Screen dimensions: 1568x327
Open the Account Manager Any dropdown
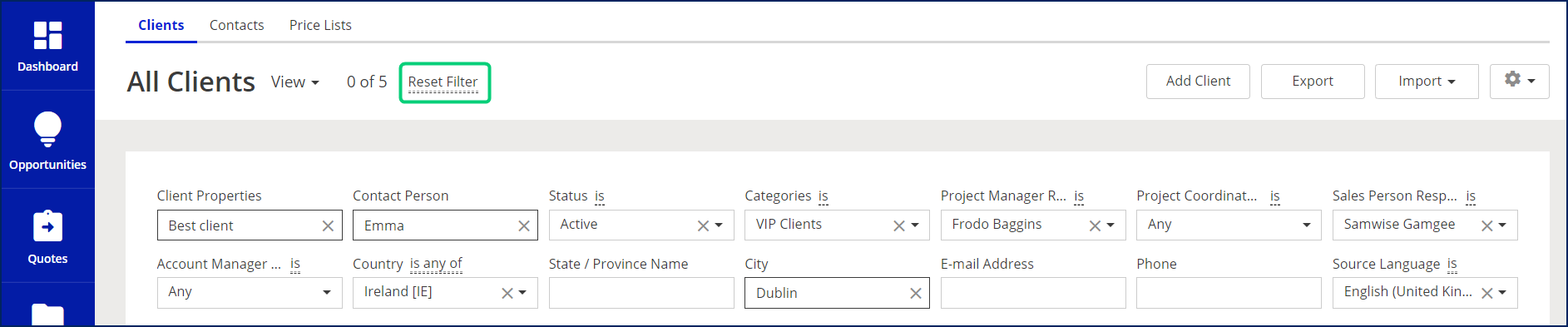[x=250, y=292]
